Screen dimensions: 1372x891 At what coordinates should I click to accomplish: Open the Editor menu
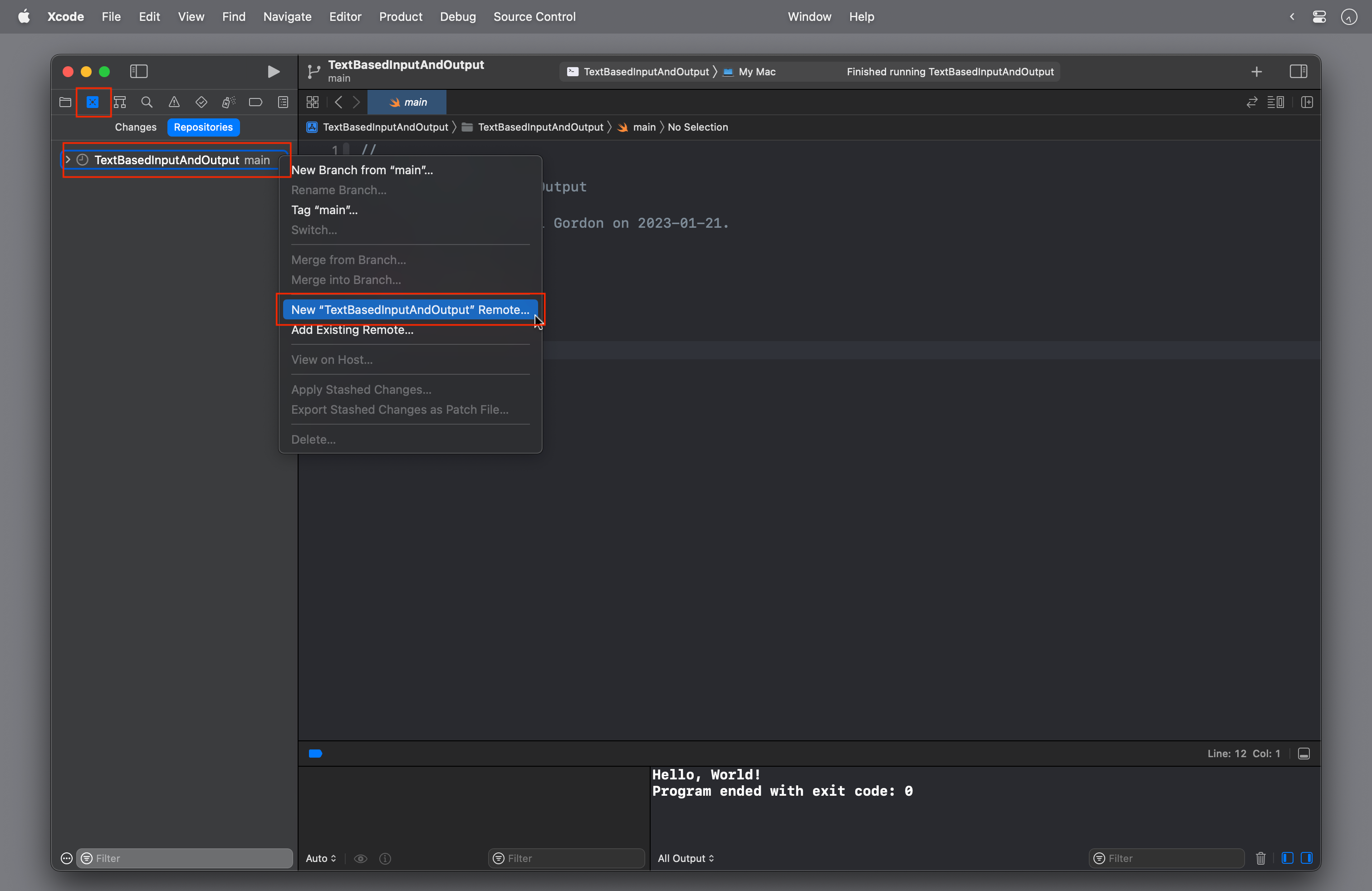345,17
